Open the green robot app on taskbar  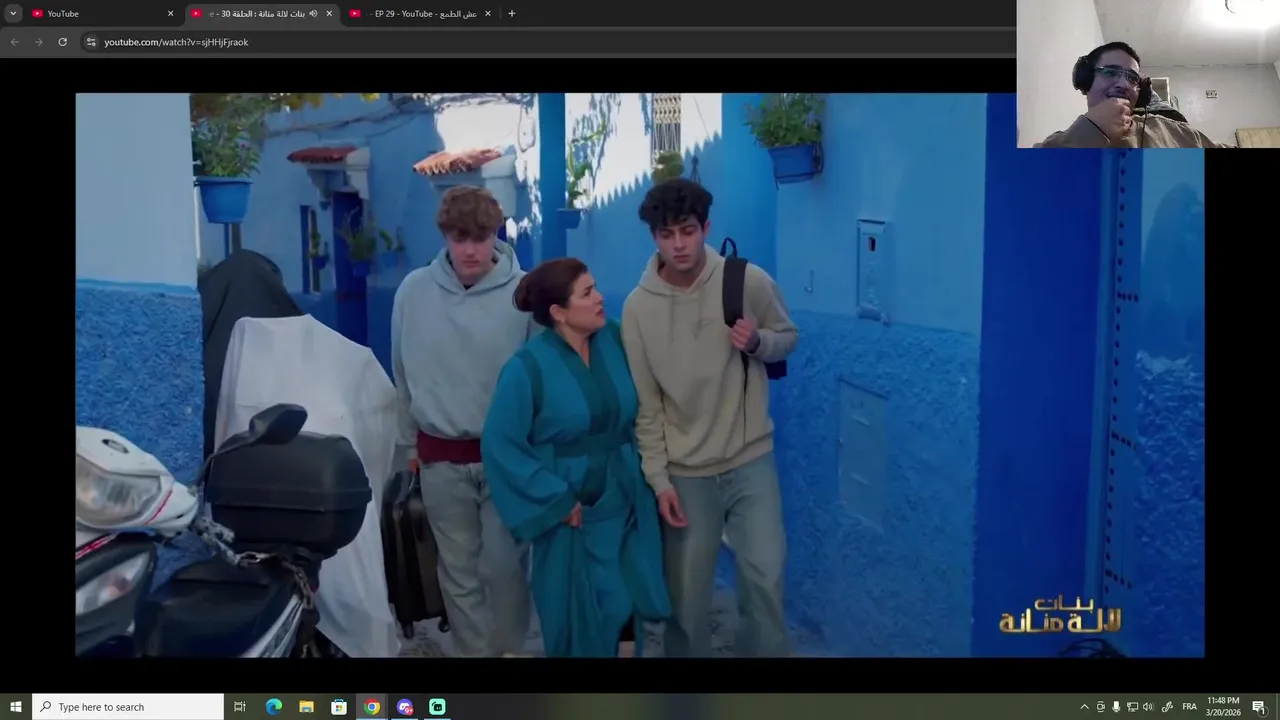pos(437,707)
